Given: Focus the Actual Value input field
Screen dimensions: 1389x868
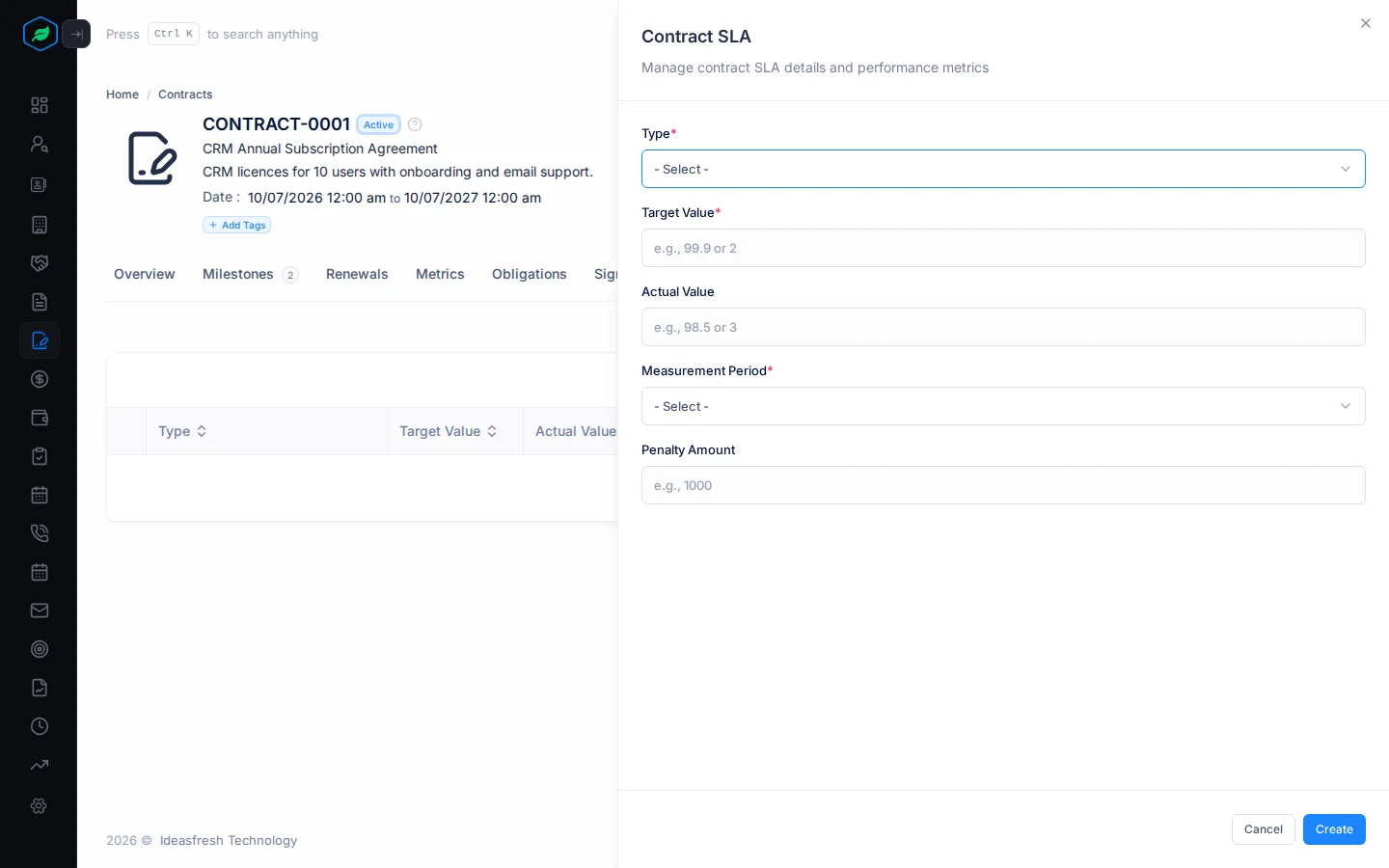Looking at the screenshot, I should [x=1003, y=327].
